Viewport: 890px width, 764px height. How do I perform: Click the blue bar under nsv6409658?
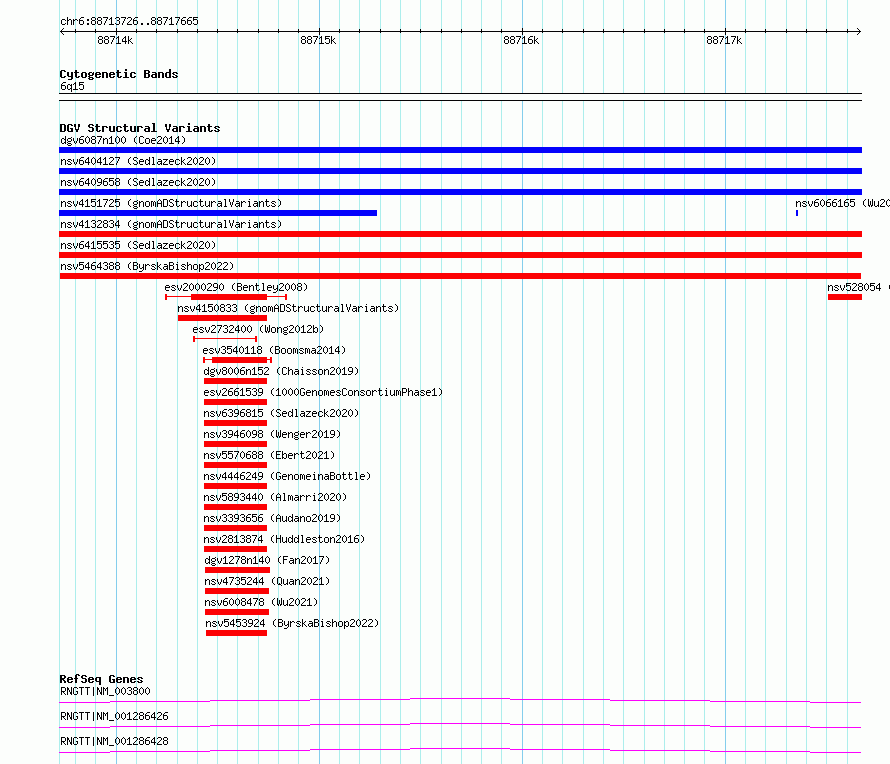460,192
